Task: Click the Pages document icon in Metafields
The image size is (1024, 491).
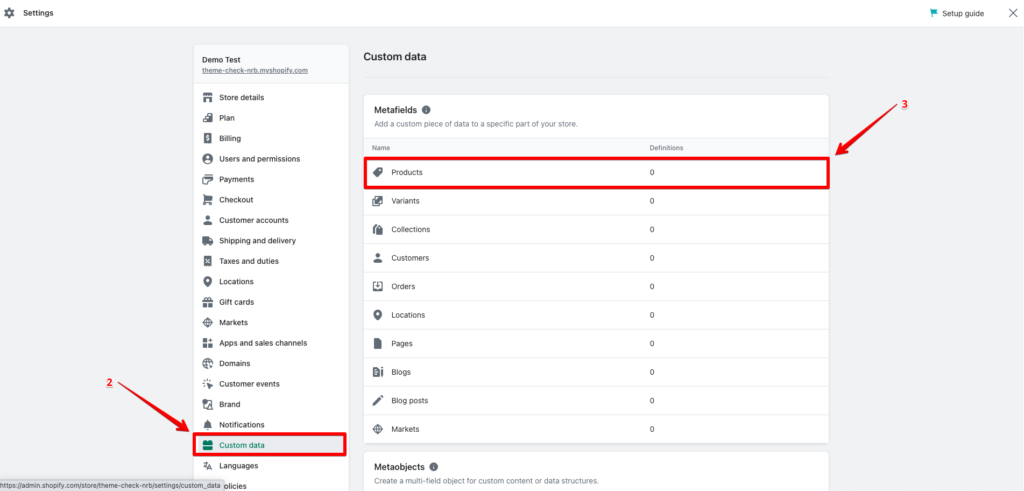Action: pyautogui.click(x=377, y=343)
